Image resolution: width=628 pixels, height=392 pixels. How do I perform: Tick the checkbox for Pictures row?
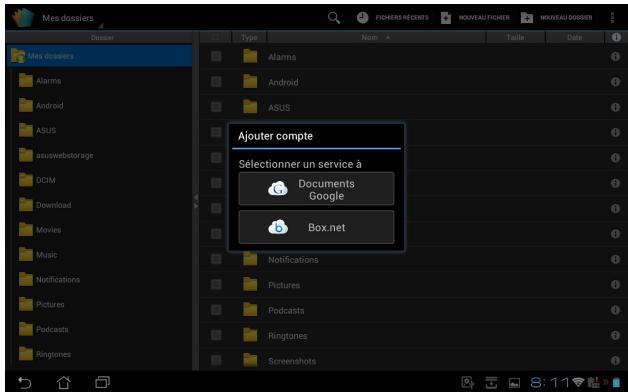[x=216, y=284]
